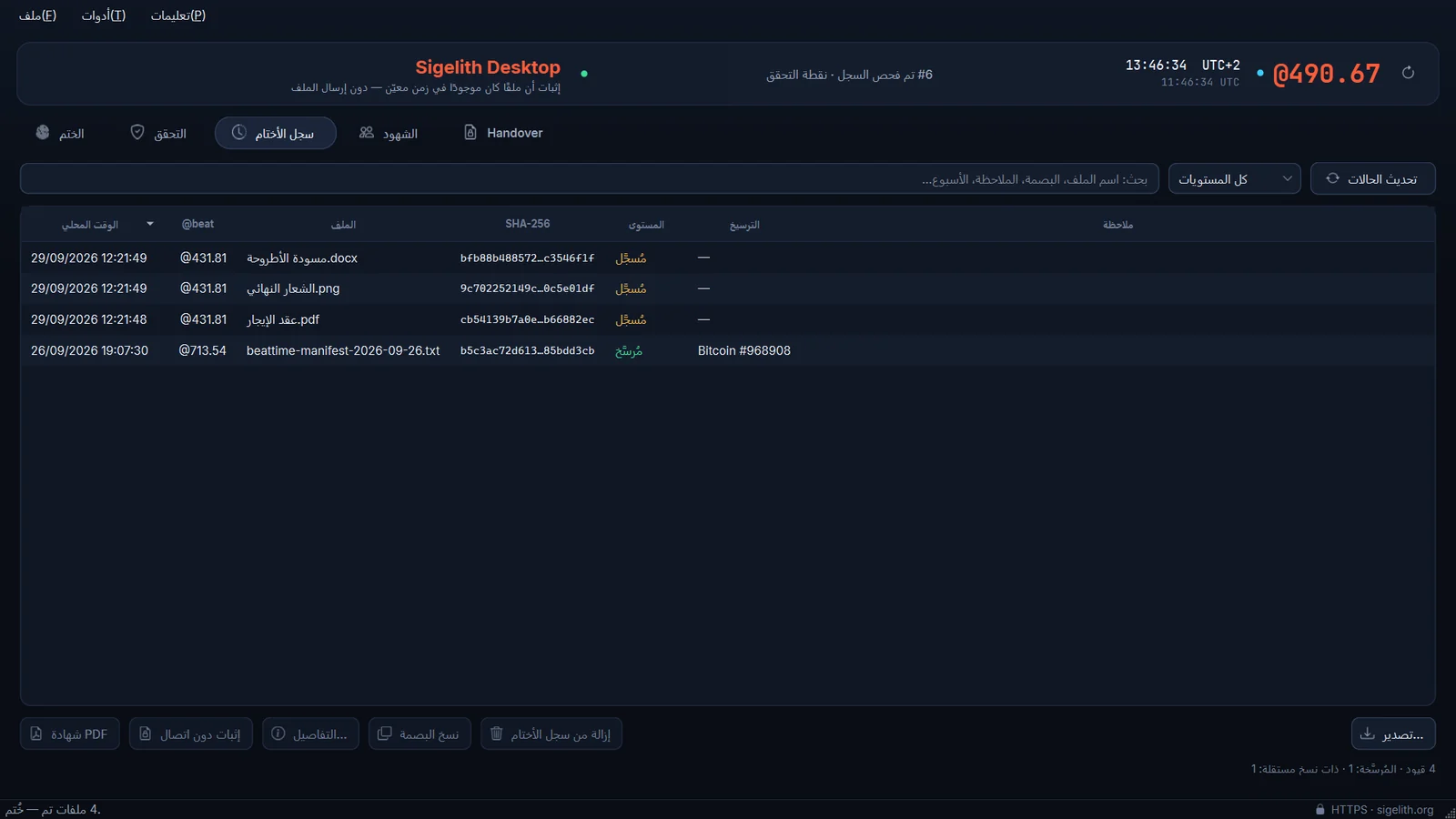Sort by the الترسيخ column header
Image resolution: width=1456 pixels, height=819 pixels.
click(744, 224)
